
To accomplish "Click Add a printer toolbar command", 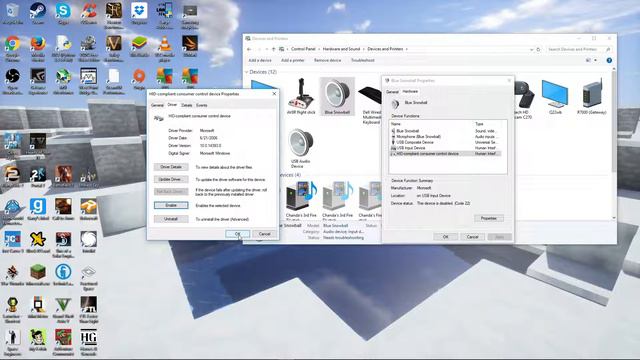I will [293, 60].
